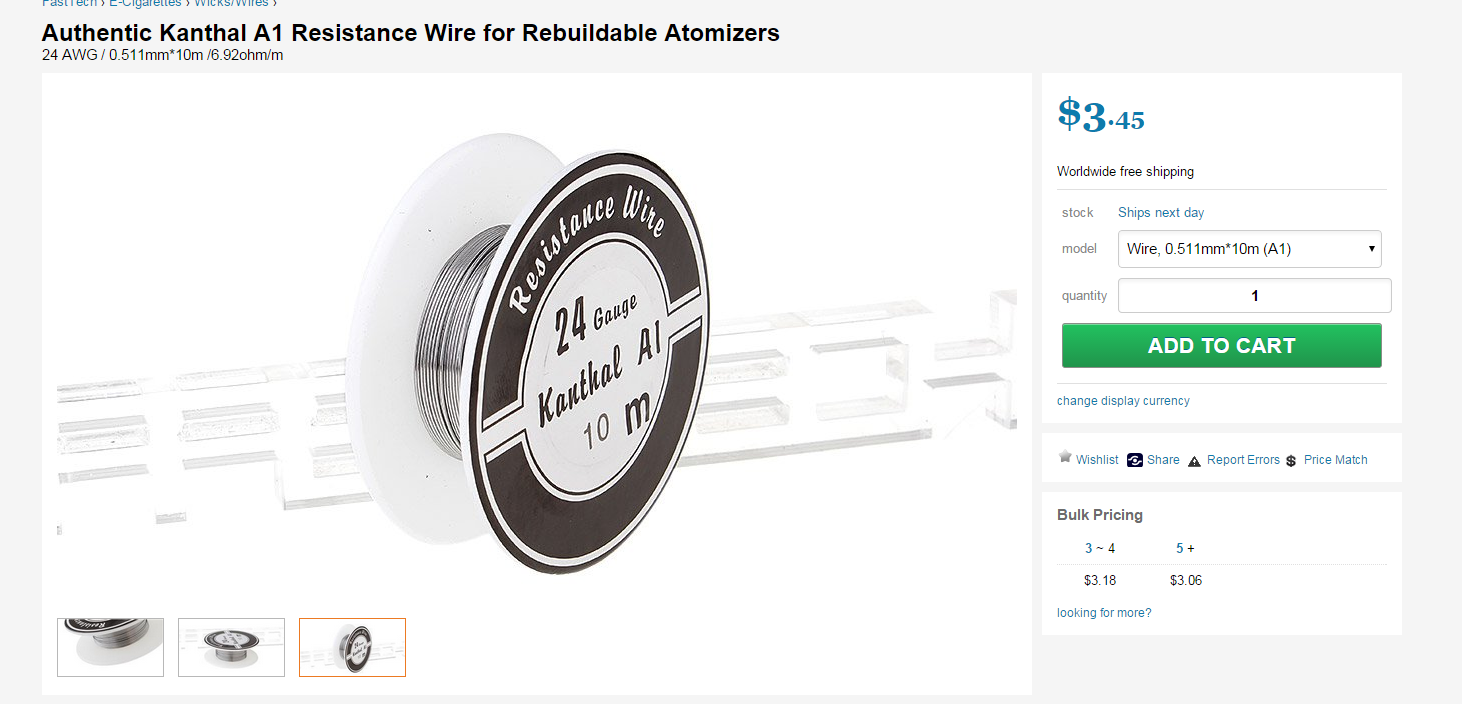Click the dollar sign Price Match icon
Image resolution: width=1462 pixels, height=704 pixels.
1291,461
